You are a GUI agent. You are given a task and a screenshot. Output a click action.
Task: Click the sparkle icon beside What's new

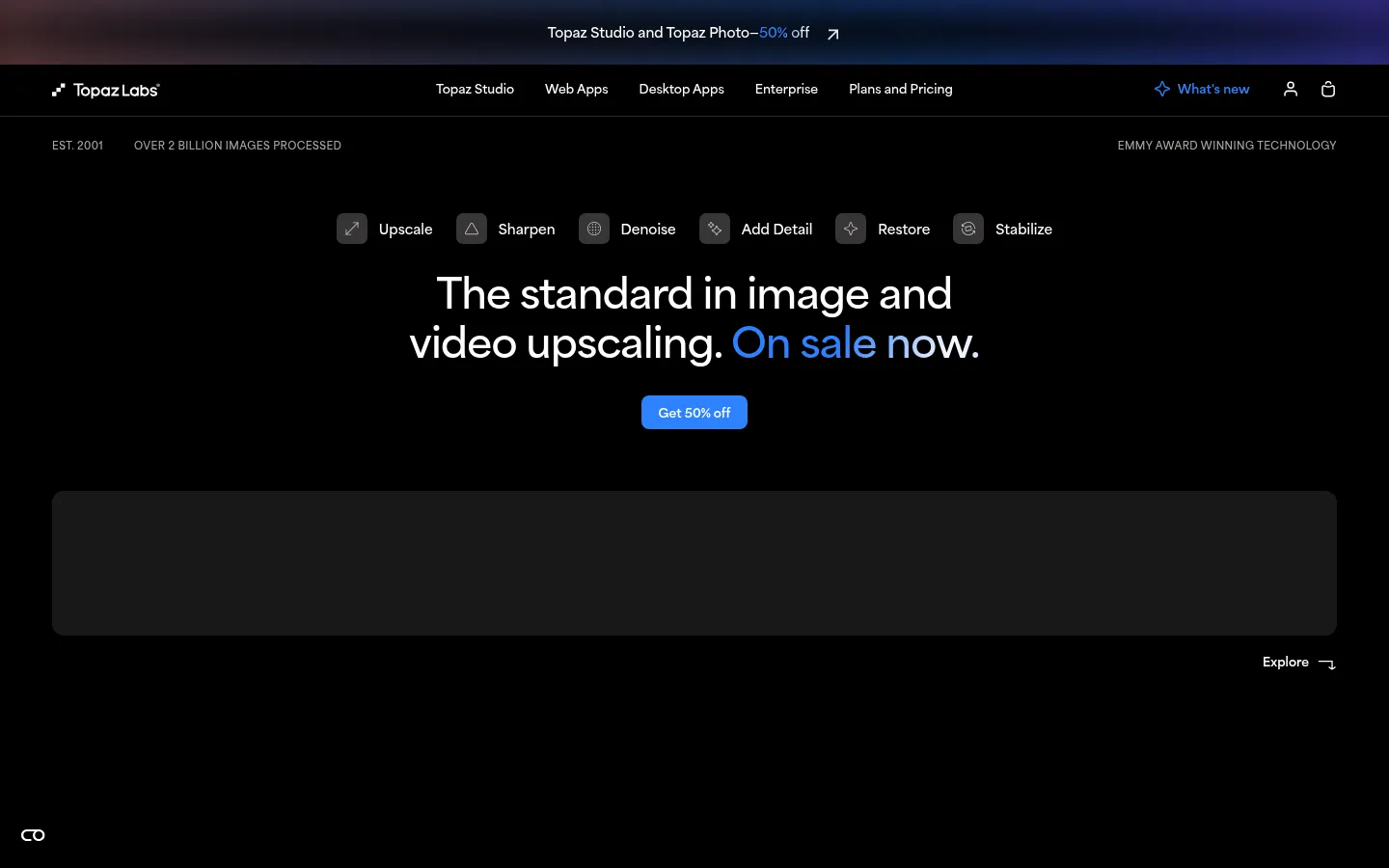pos(1162,89)
